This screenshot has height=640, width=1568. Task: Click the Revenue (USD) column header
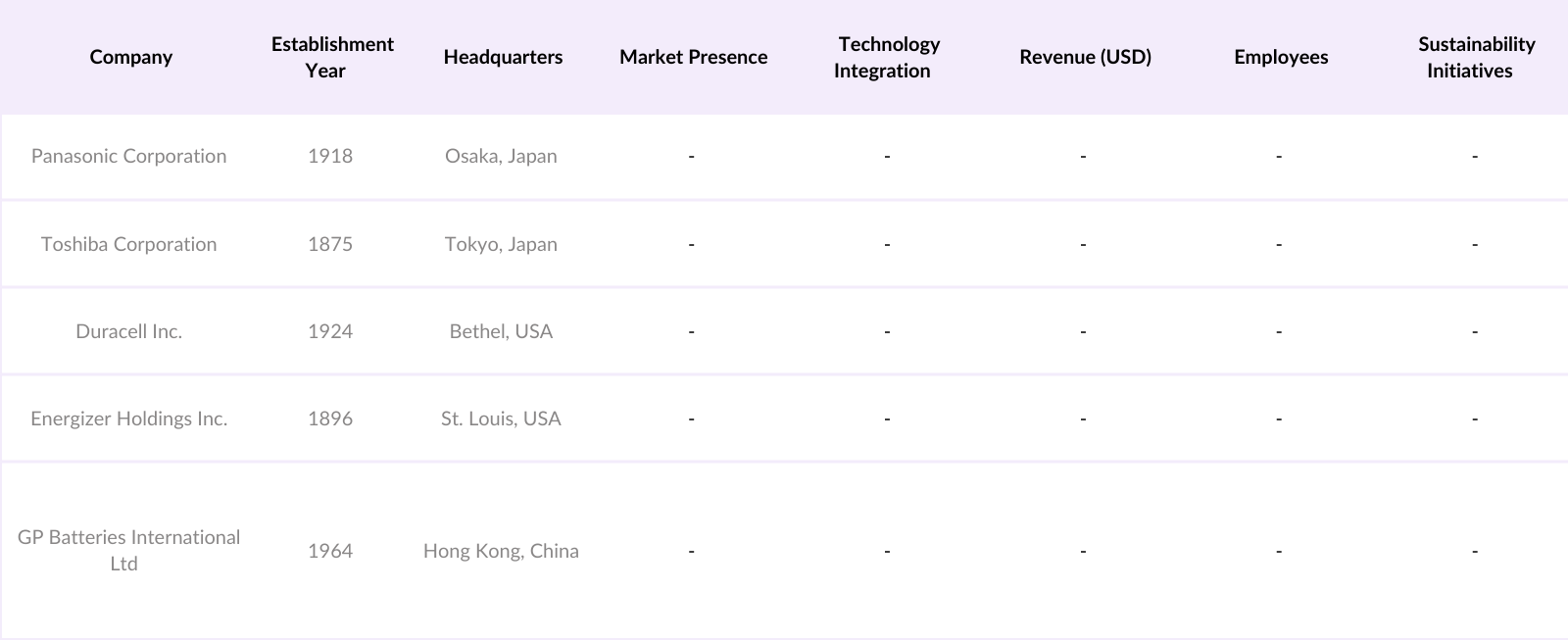[x=1085, y=57]
